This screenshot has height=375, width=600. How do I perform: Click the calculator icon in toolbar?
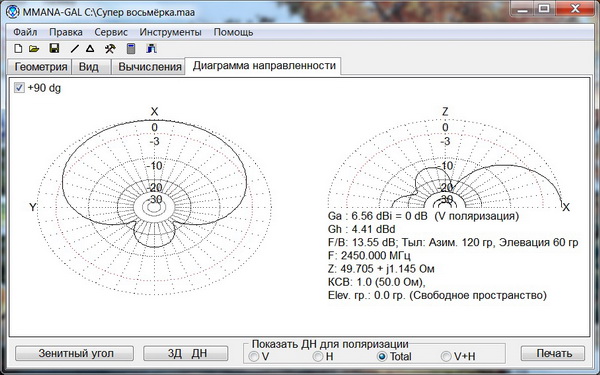tap(131, 49)
